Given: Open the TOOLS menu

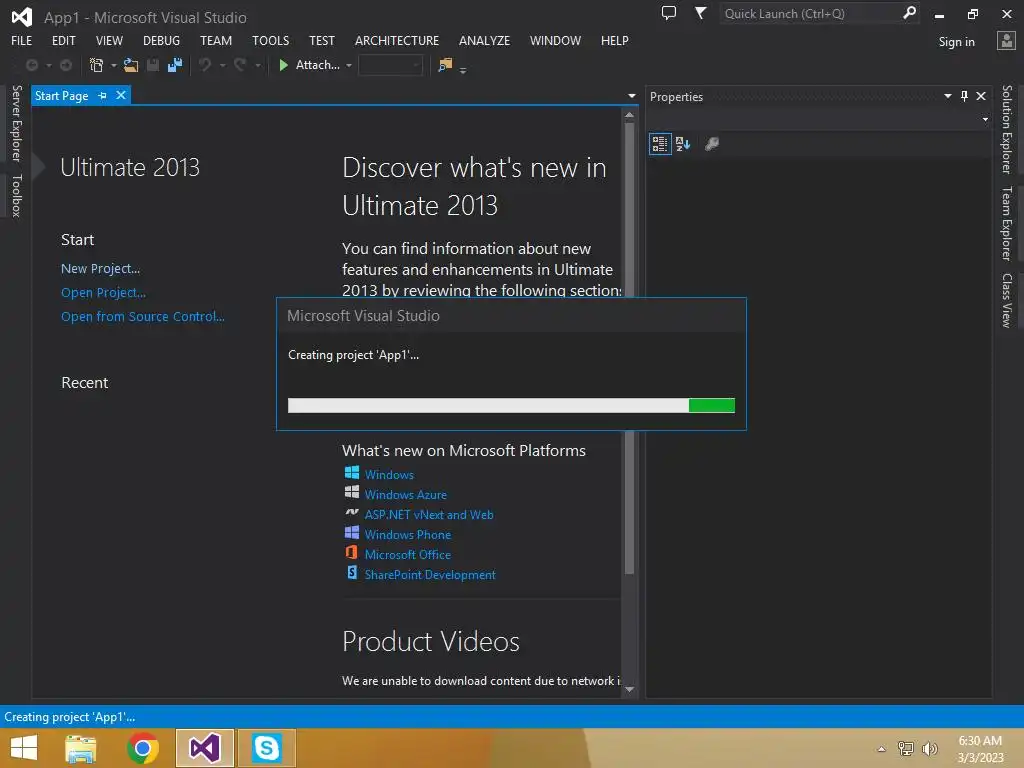Looking at the screenshot, I should click(270, 40).
